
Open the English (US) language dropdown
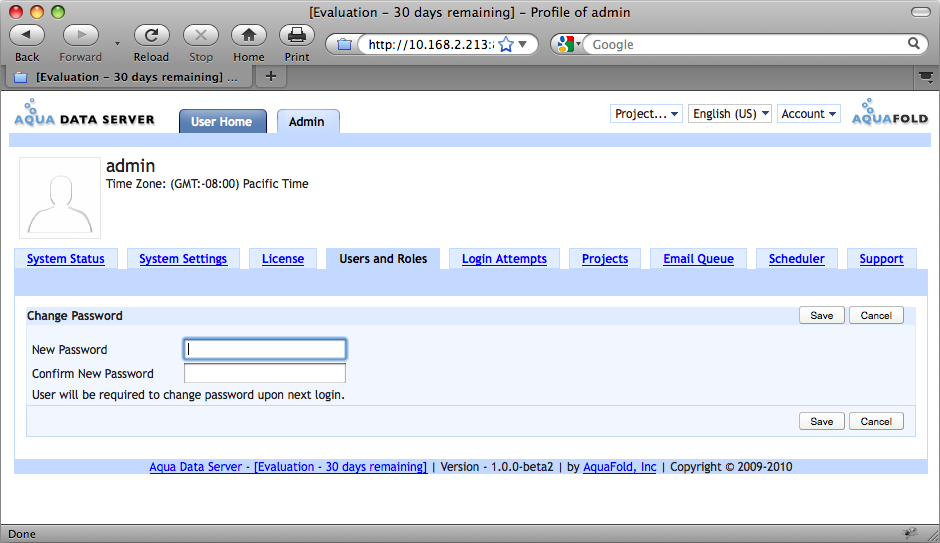click(x=730, y=114)
